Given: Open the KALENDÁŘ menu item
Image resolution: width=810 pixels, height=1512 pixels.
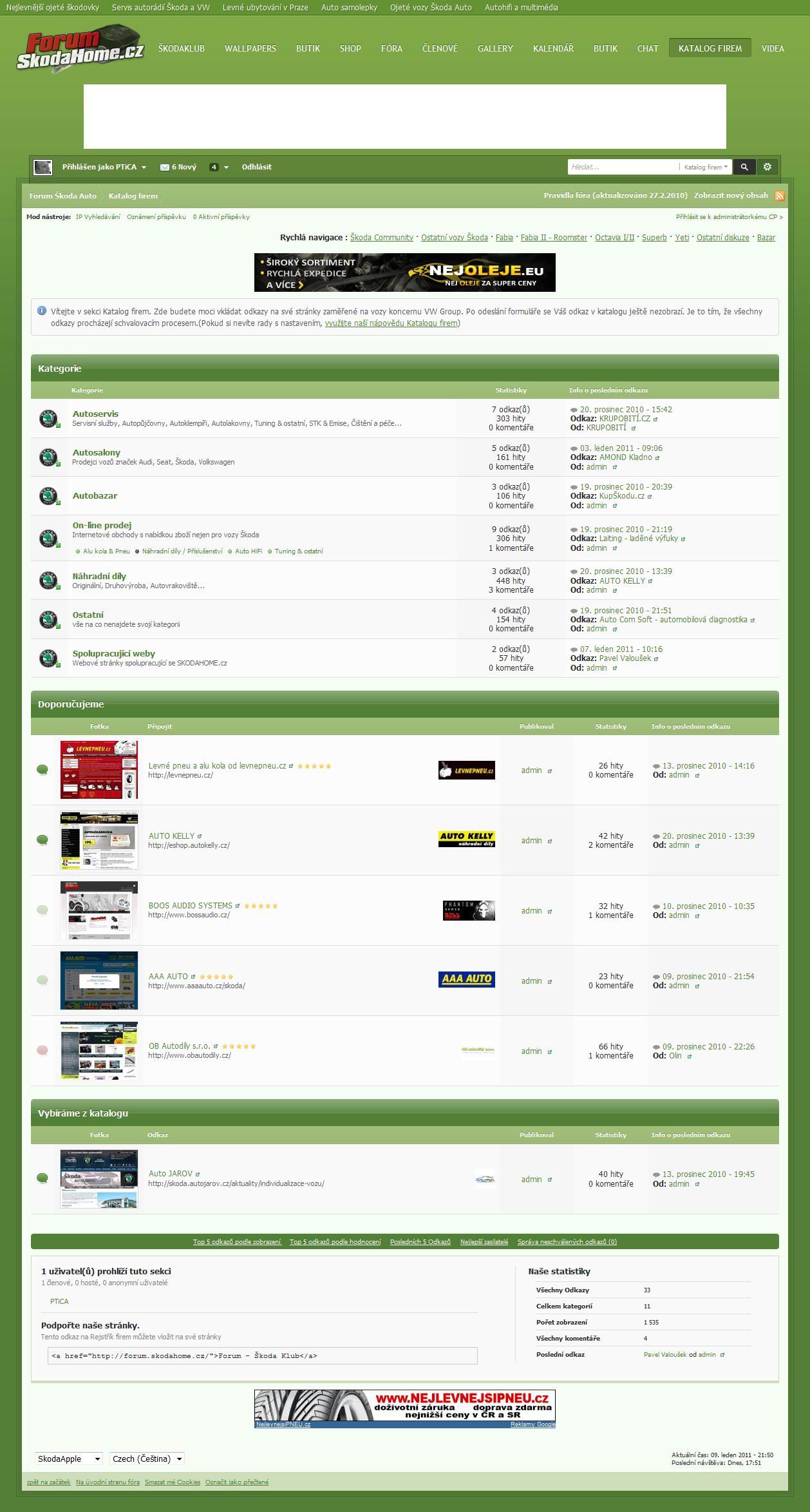Looking at the screenshot, I should tap(553, 48).
